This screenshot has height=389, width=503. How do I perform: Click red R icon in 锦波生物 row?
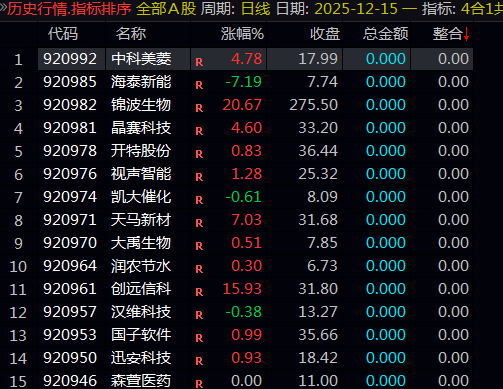click(199, 108)
